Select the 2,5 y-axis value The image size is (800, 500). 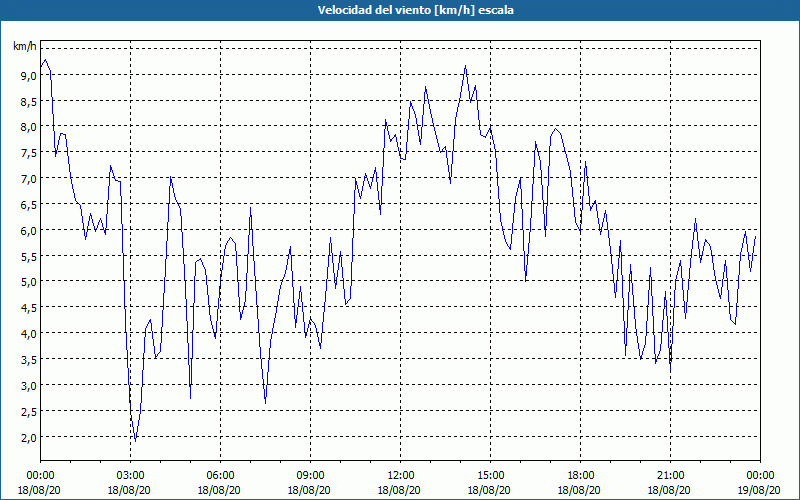pos(28,412)
